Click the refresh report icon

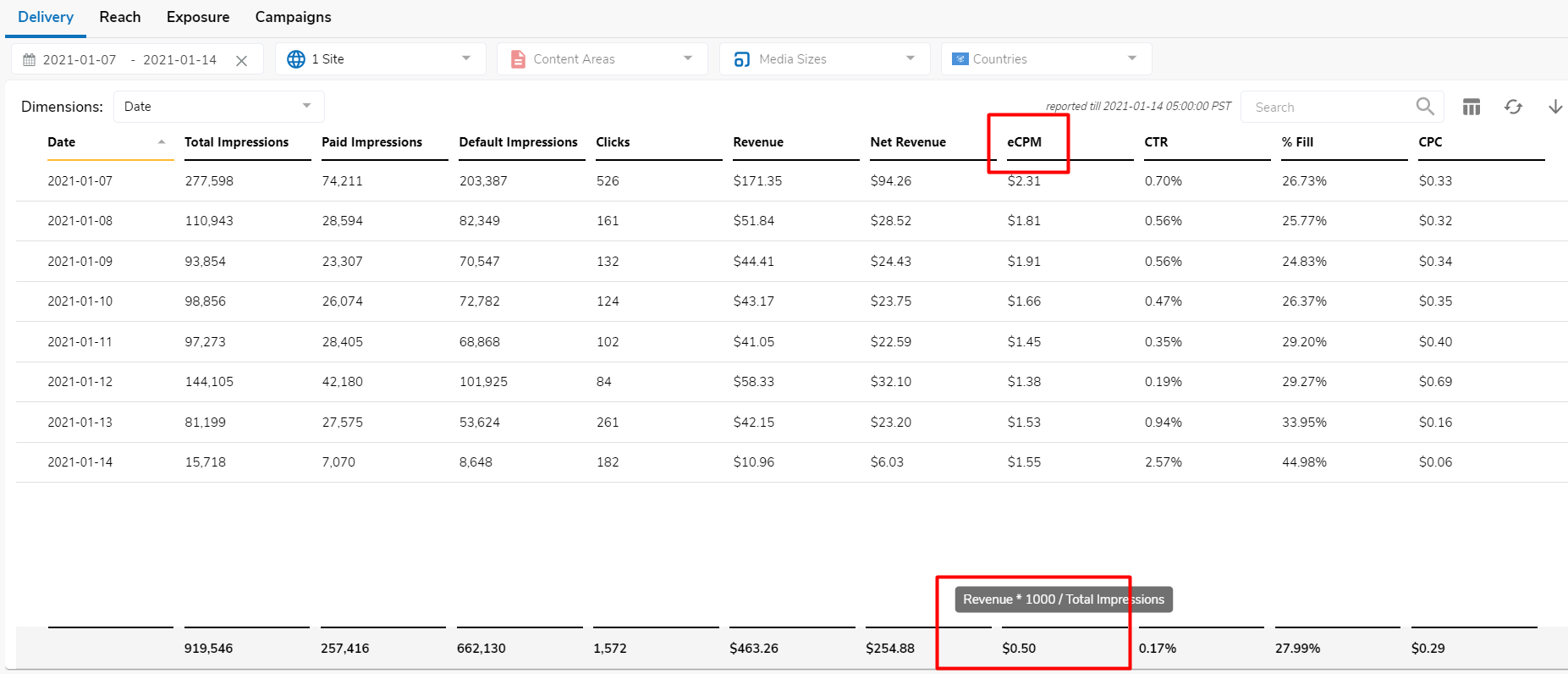1513,107
